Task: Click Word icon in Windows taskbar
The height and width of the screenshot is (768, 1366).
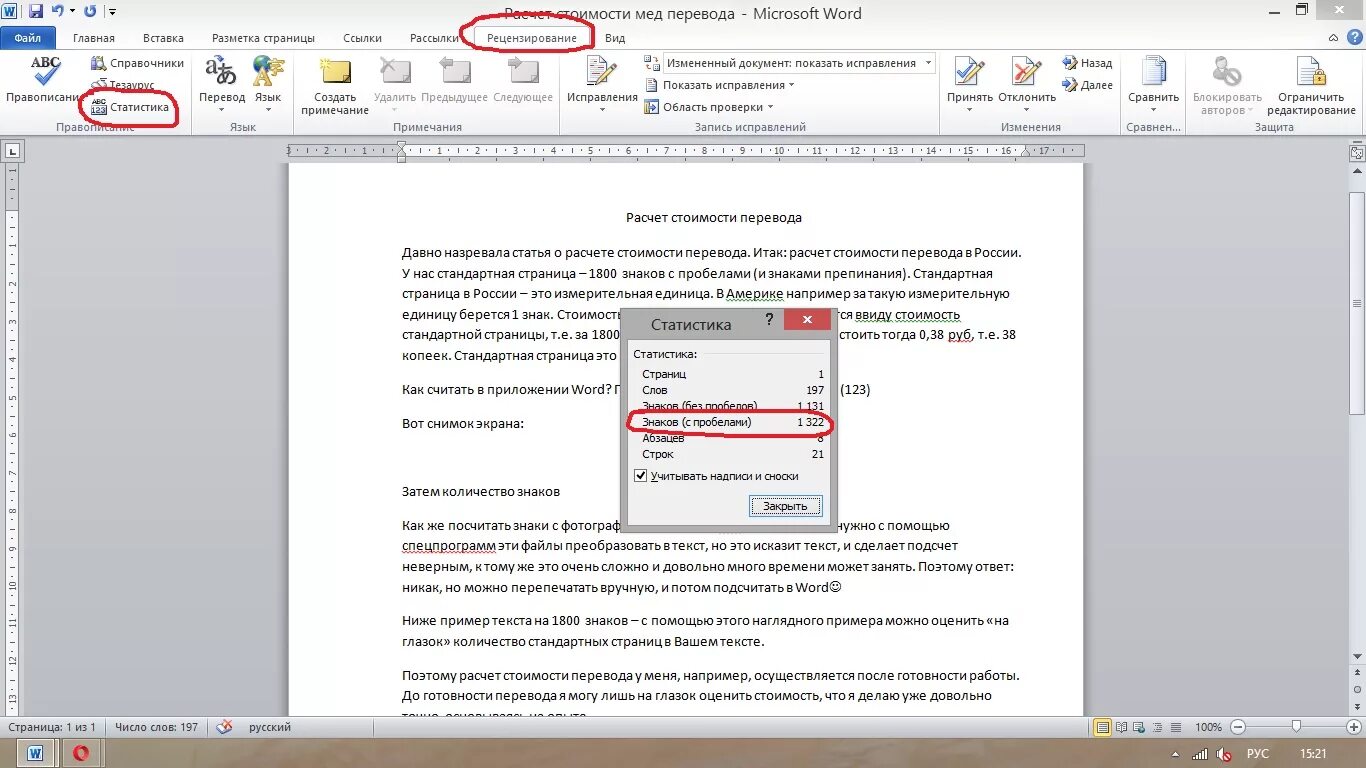Action: pyautogui.click(x=34, y=752)
